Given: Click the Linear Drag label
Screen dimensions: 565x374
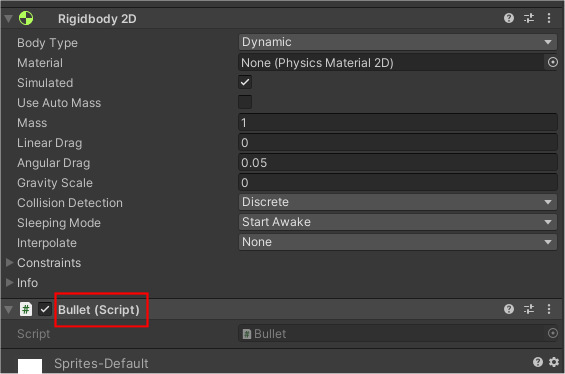Looking at the screenshot, I should (x=50, y=143).
